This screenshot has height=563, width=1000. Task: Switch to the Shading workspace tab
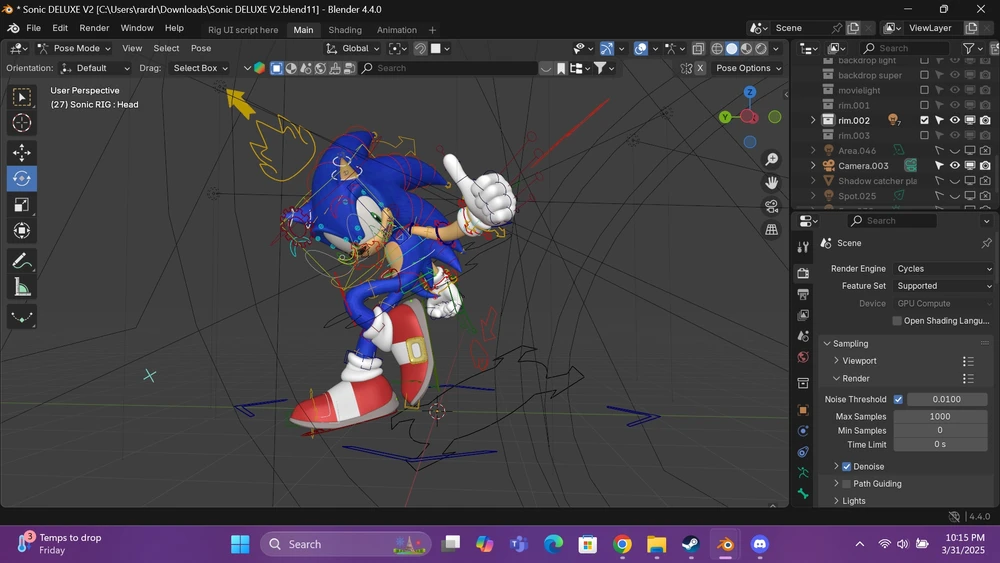click(345, 30)
